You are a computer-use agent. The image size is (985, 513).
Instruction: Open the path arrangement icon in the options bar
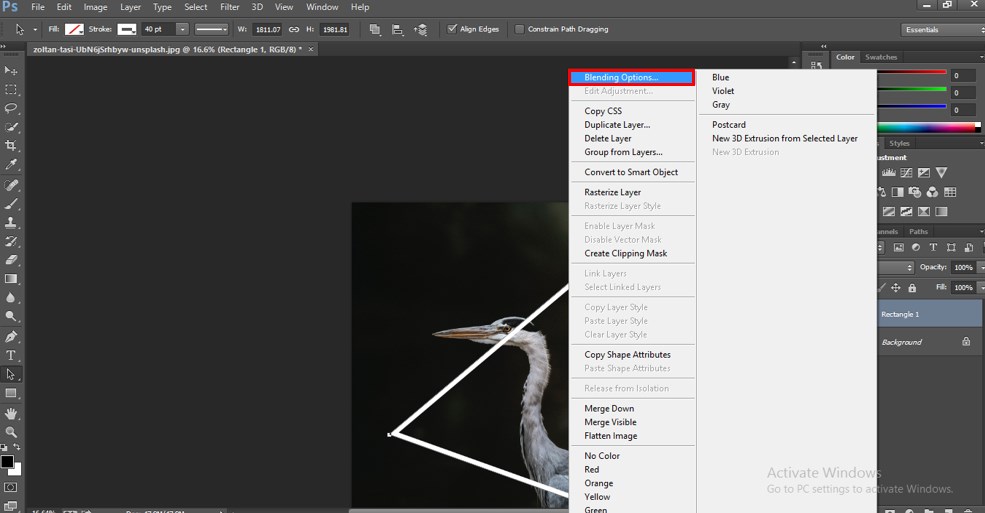[x=421, y=30]
